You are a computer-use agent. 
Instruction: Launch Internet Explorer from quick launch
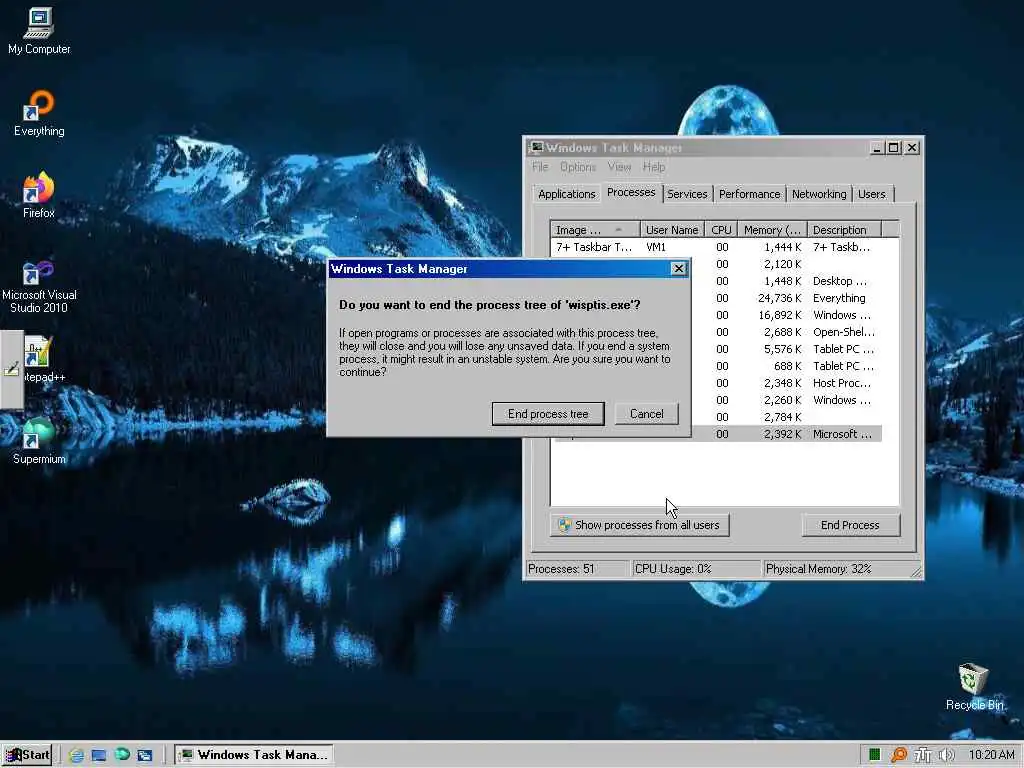click(76, 755)
